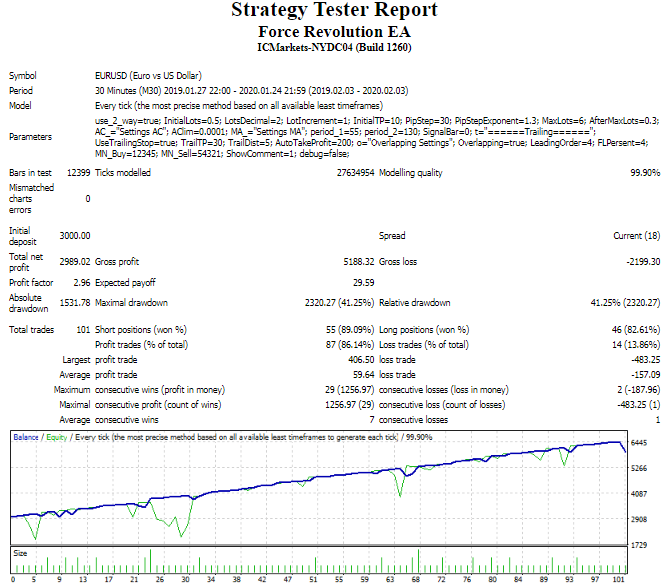Click the Strategy Tester Report title
Viewport: 669px width, 586px height.
point(334,11)
